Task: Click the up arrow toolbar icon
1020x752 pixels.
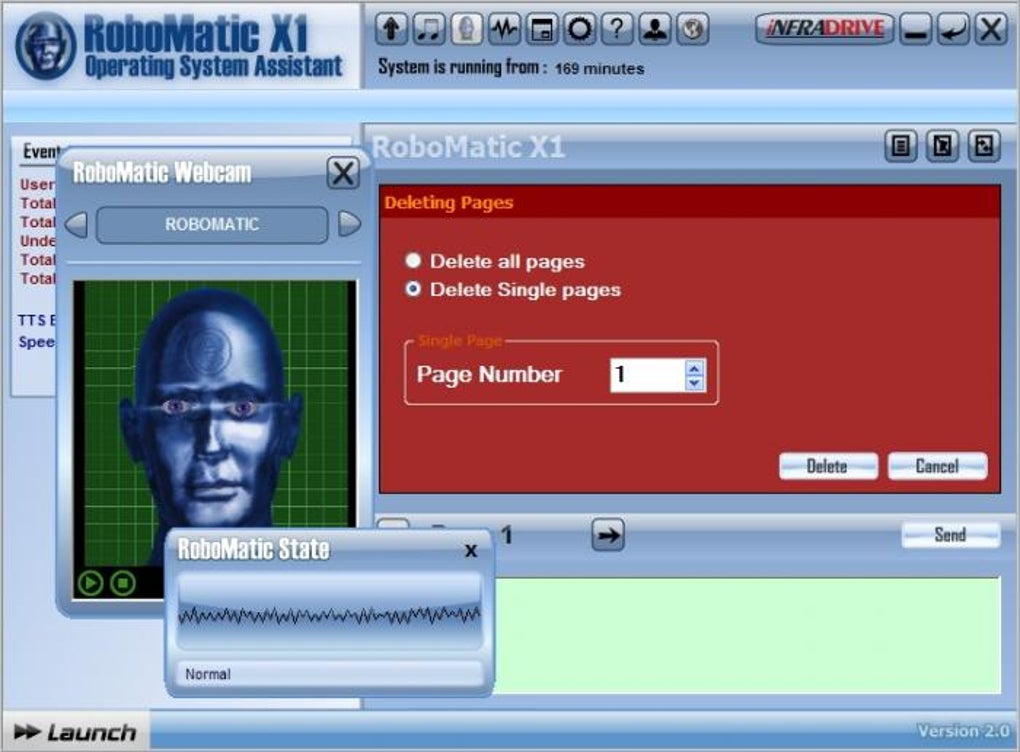Action: pyautogui.click(x=391, y=29)
